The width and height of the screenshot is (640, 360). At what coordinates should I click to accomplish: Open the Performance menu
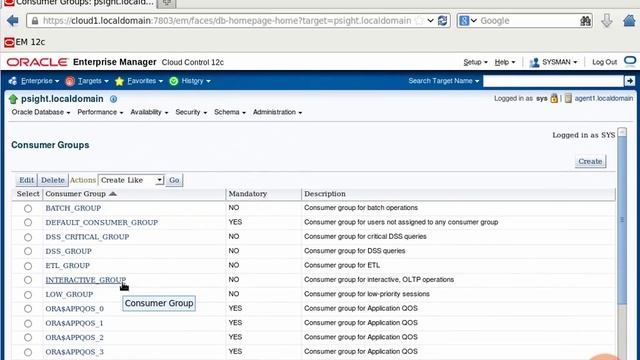pos(100,112)
